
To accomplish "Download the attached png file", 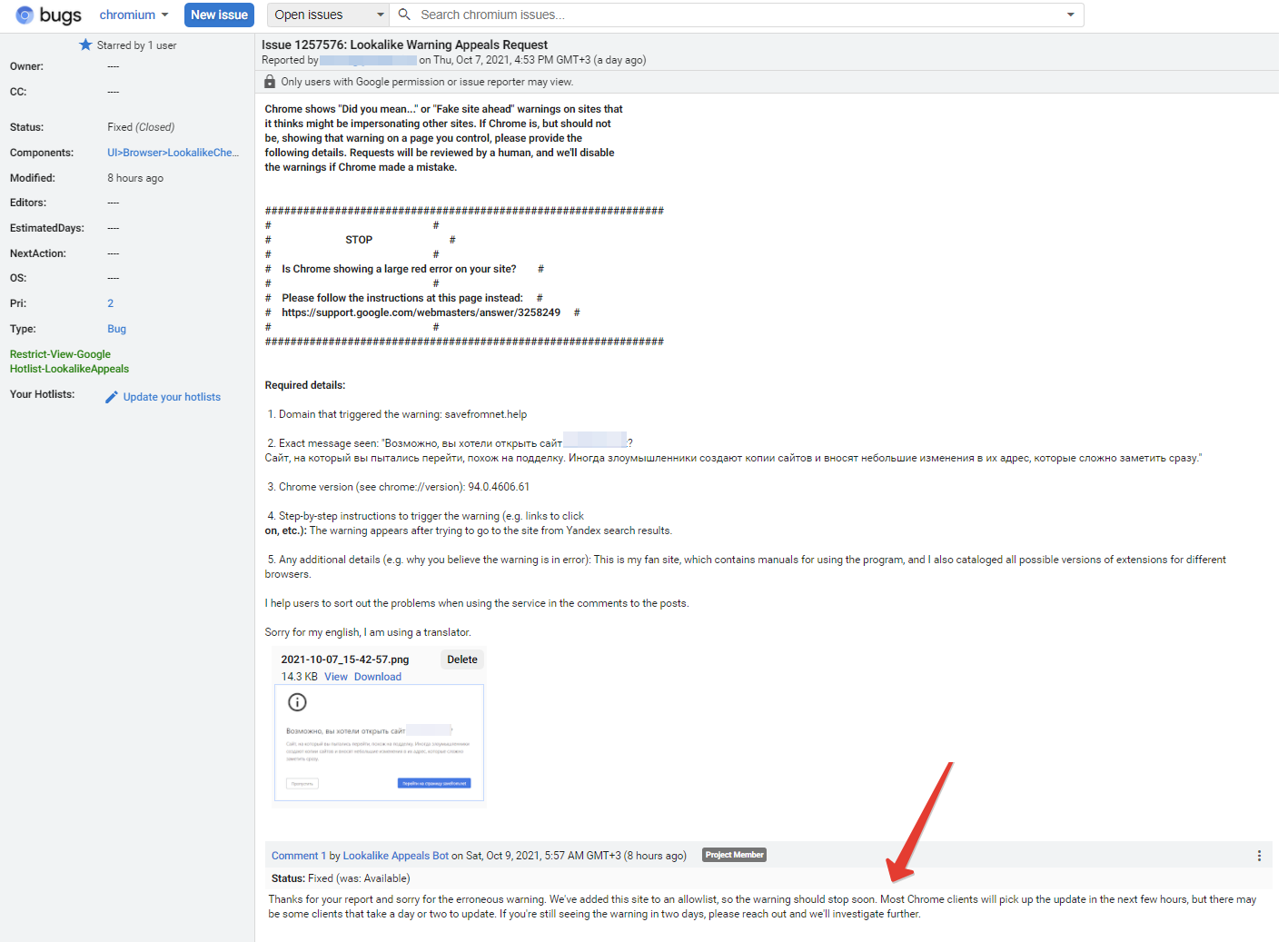I will click(378, 677).
